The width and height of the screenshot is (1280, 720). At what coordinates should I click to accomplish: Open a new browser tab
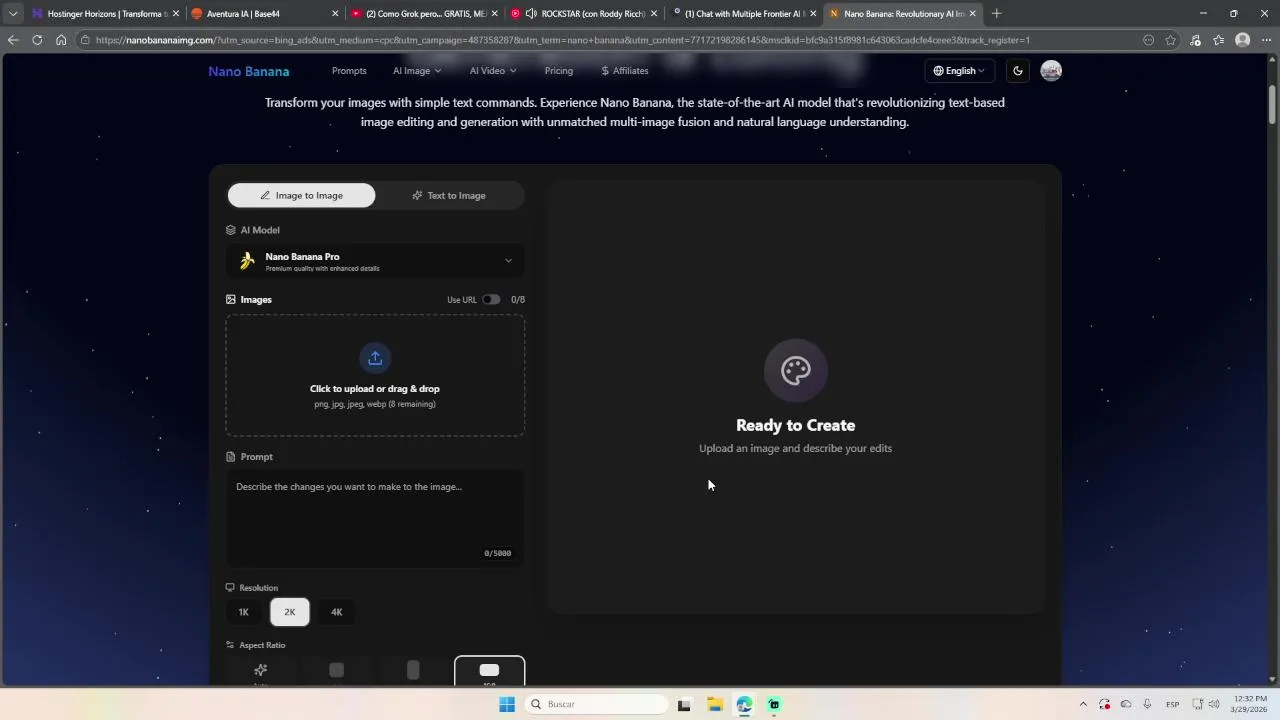coord(996,14)
